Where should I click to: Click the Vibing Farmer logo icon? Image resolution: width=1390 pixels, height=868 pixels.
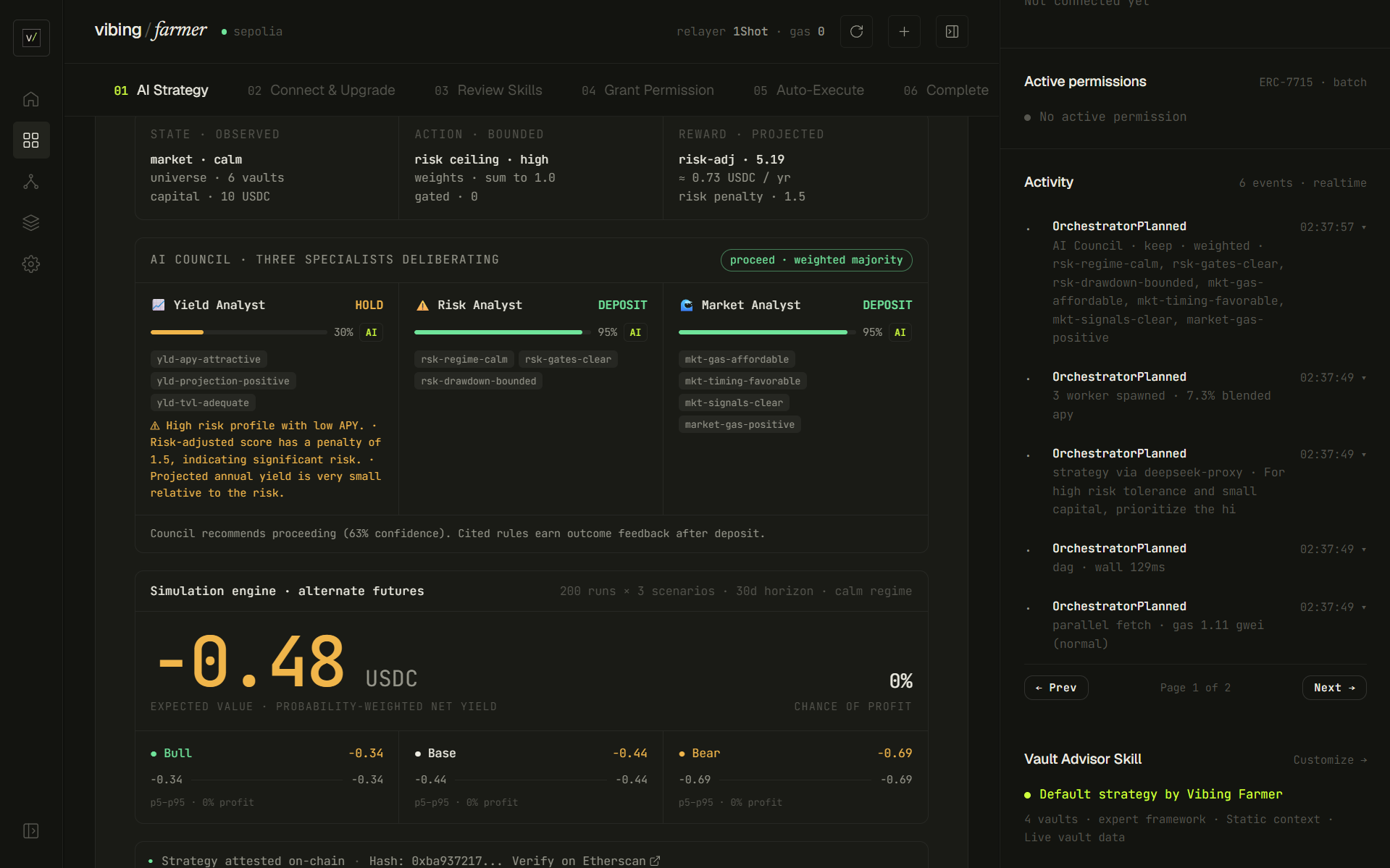pos(31,38)
